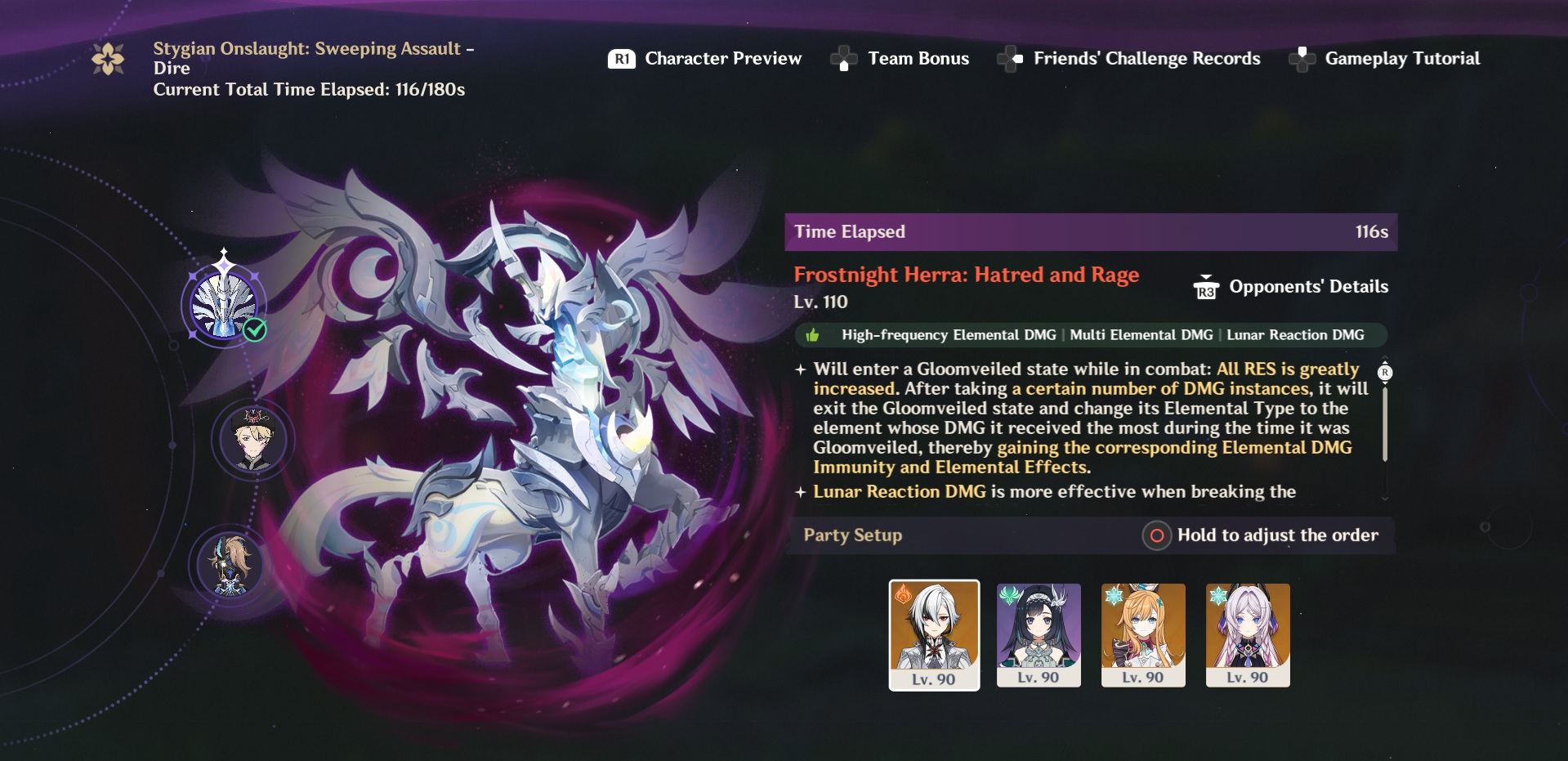
Task: Select the third boss icon at bottom
Action: click(x=230, y=566)
